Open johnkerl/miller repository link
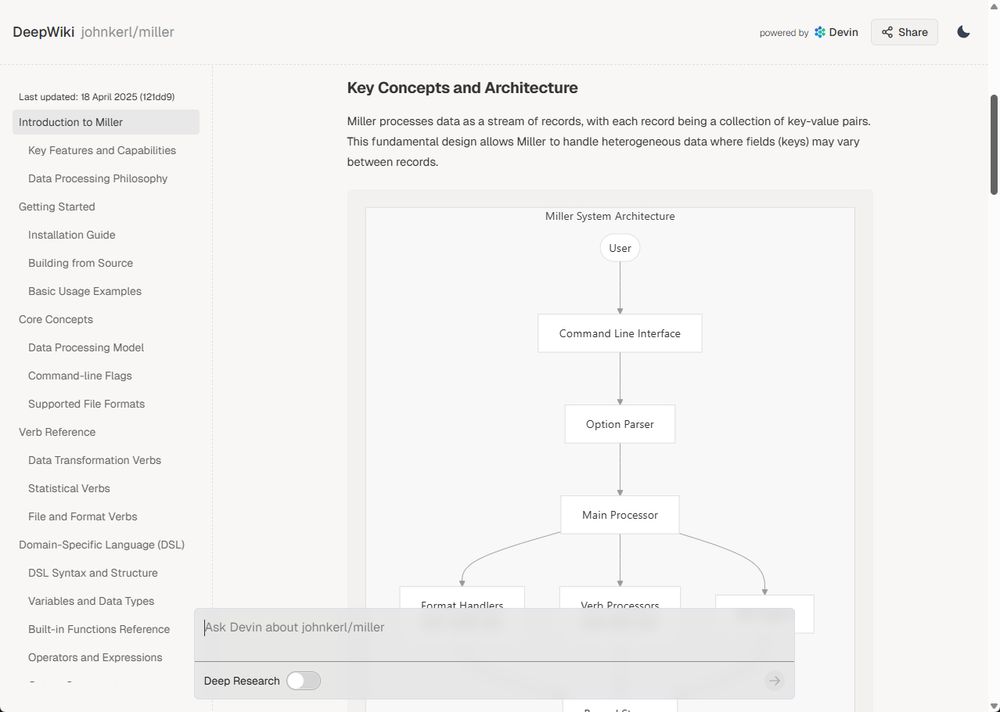The height and width of the screenshot is (712, 1000). click(127, 32)
